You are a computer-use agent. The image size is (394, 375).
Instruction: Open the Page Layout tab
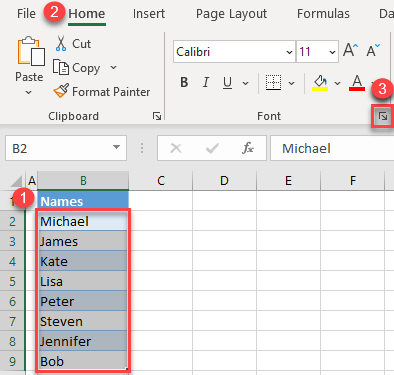point(231,14)
